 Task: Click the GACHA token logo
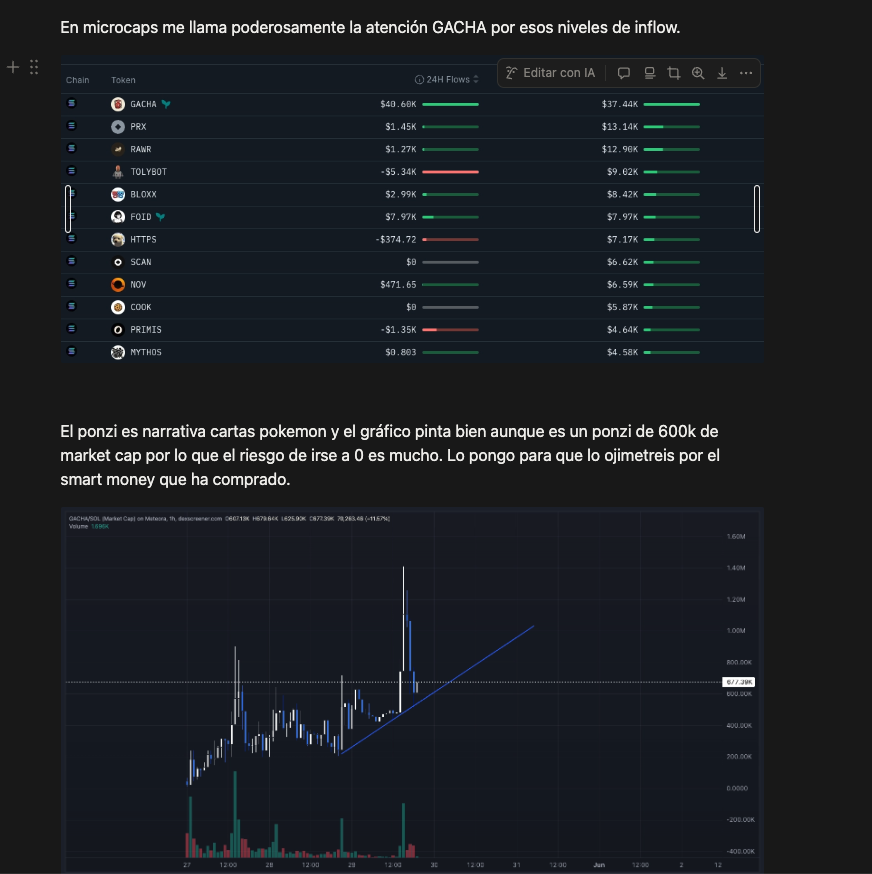point(118,104)
